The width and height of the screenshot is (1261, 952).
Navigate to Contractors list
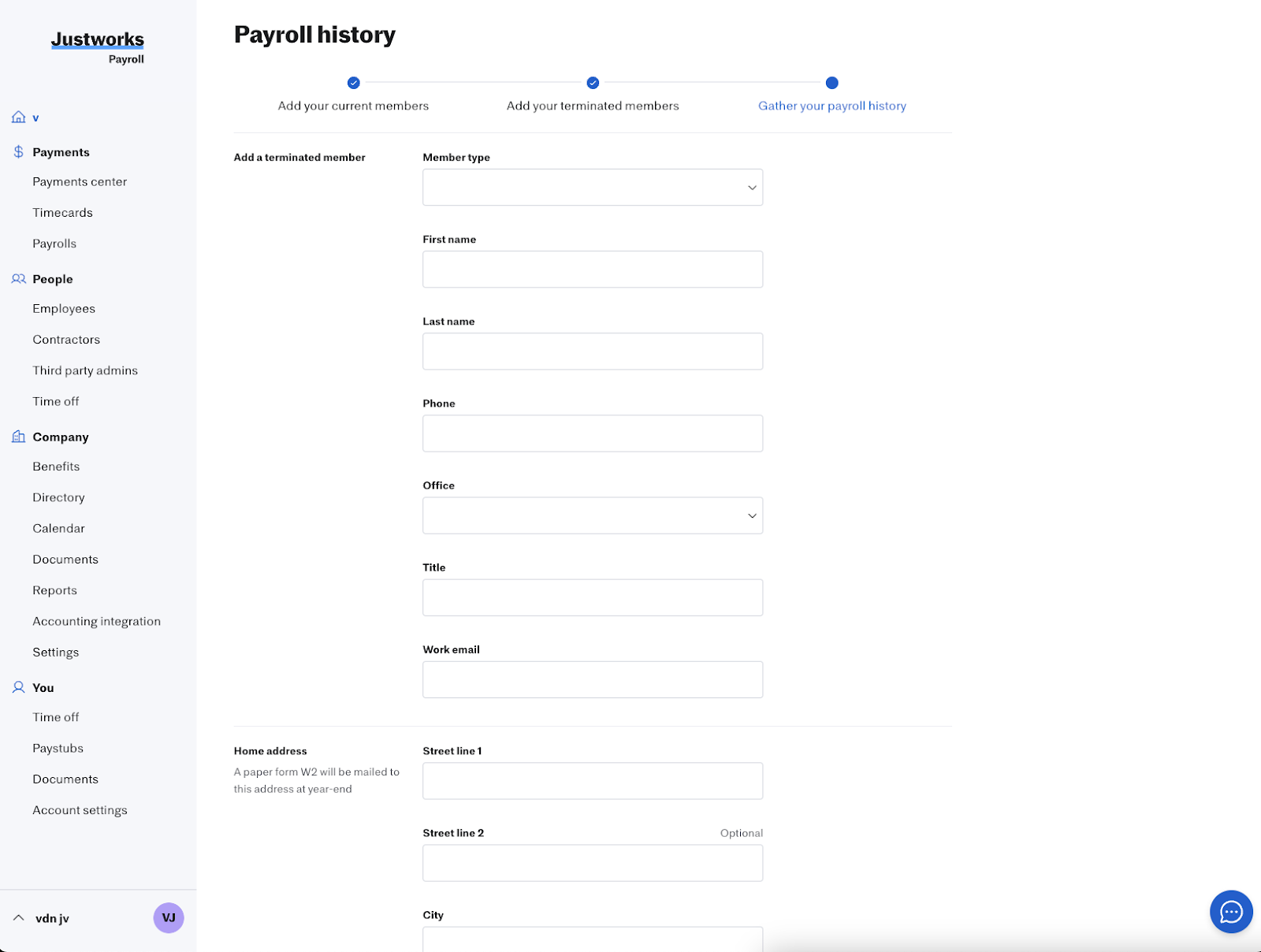(x=66, y=340)
